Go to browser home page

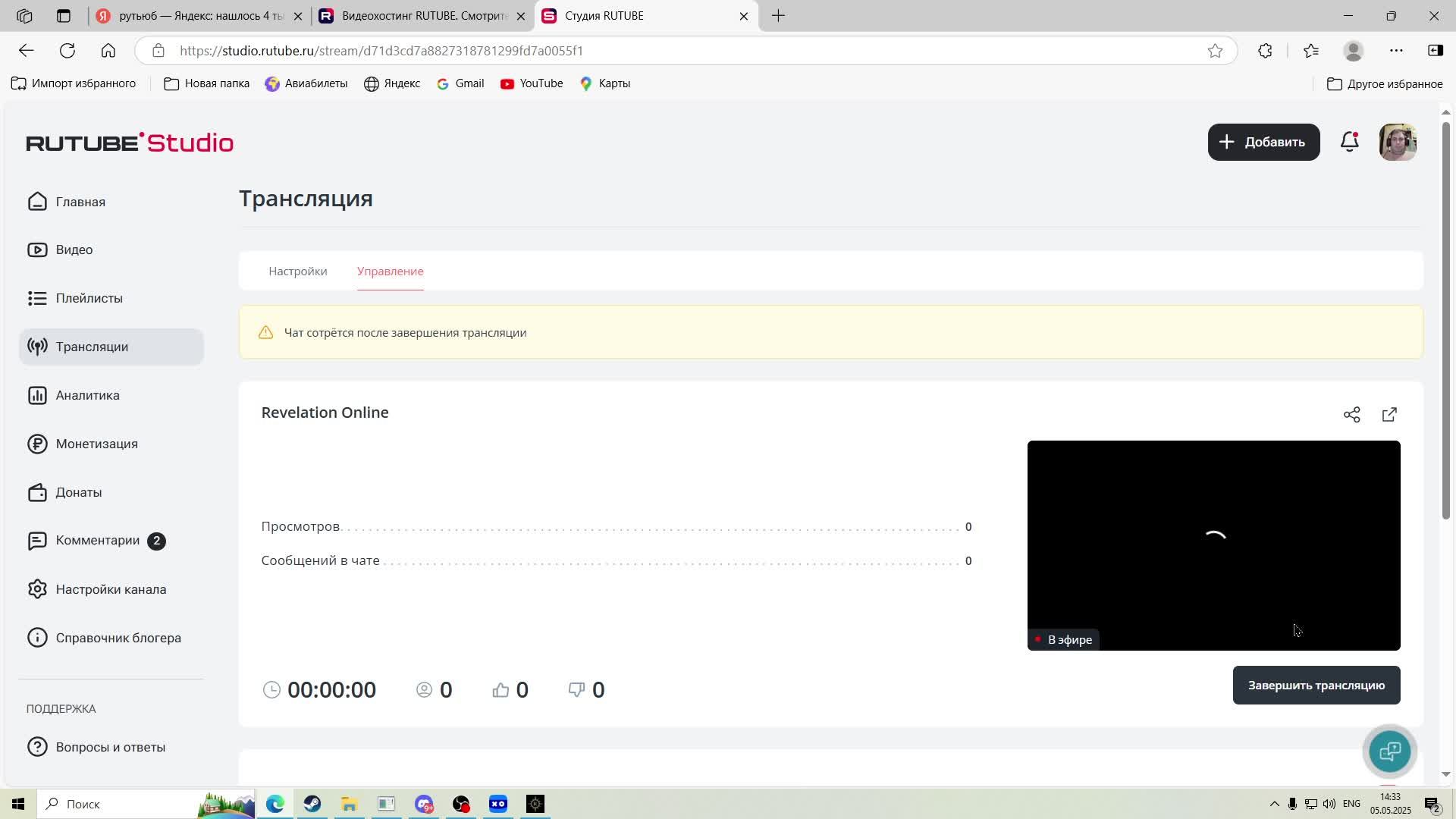coord(108,51)
